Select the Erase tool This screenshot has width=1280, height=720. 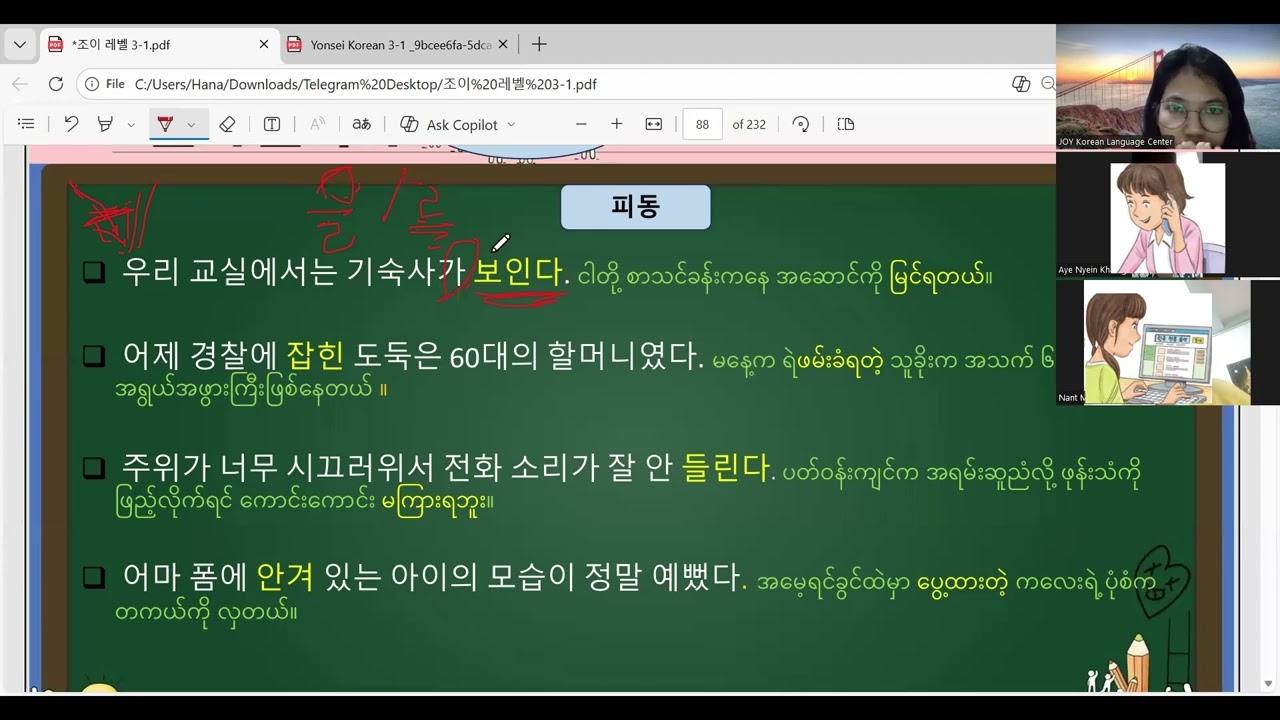tap(227, 124)
